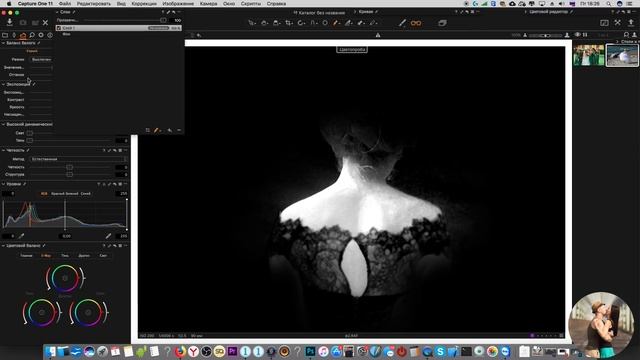Collapse the Экспозиция panel

[3, 84]
